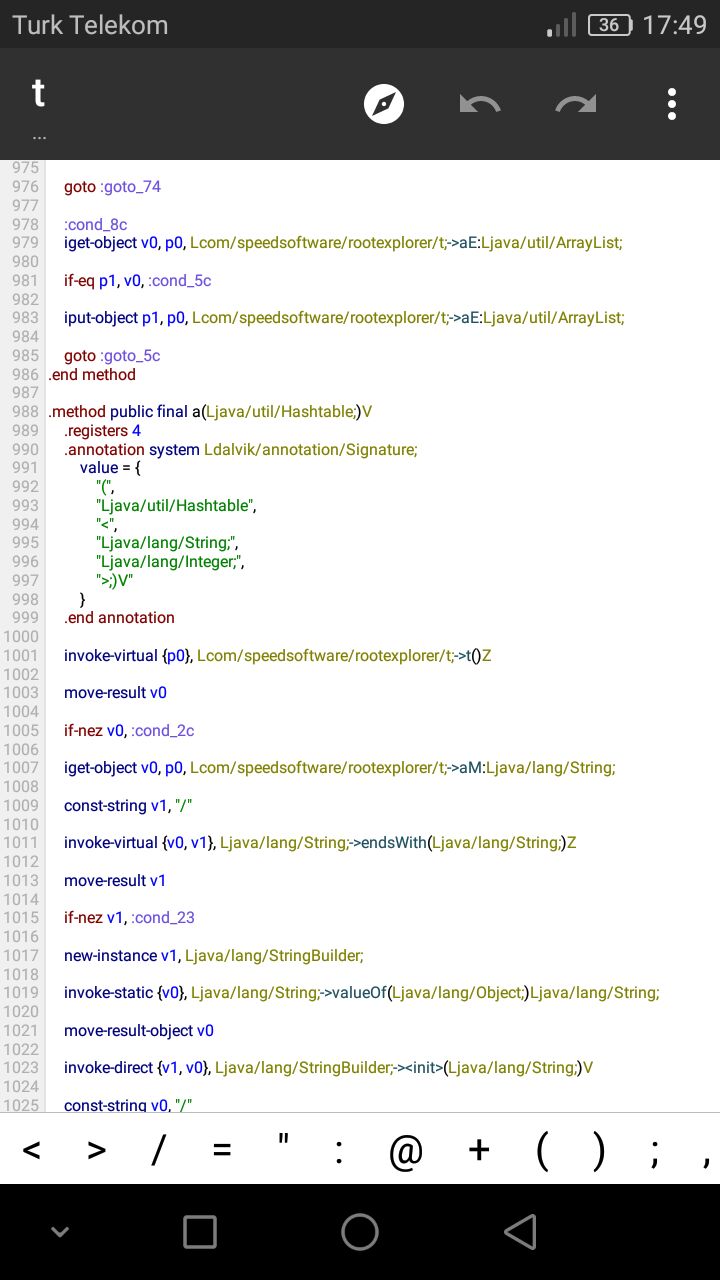Tap the 'if-nez v1, :cond_23' line
720x1280 pixels.
tap(129, 918)
